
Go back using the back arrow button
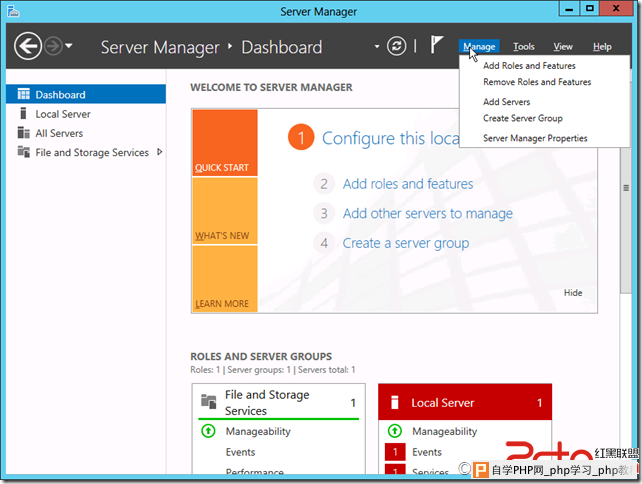[28, 46]
